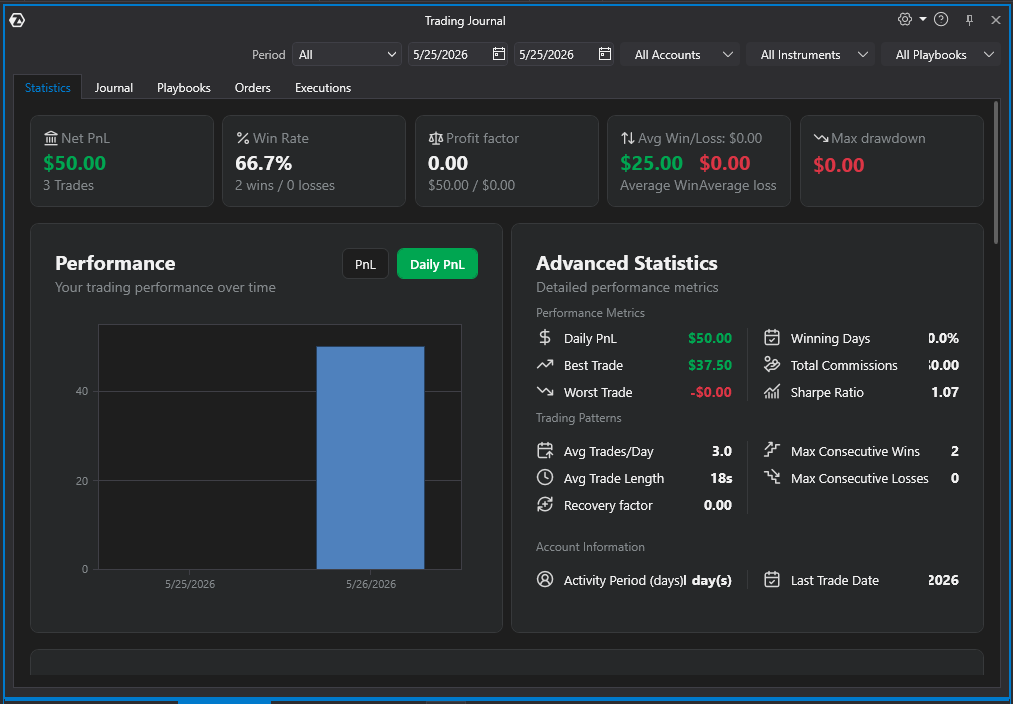This screenshot has width=1013, height=704.
Task: Click the Max drawdown $0.00 value
Action: click(839, 165)
